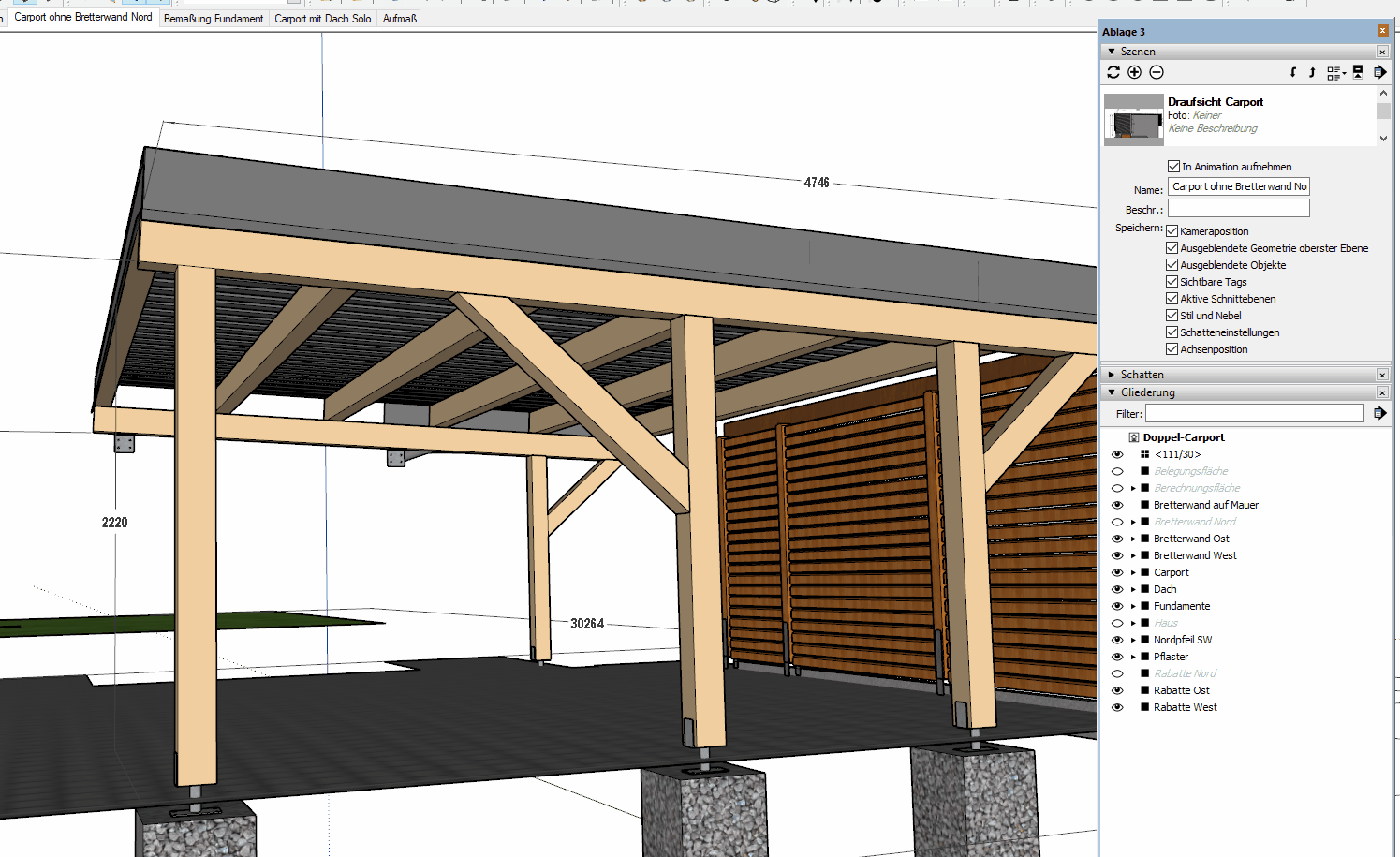Expand the Schatten panel

tap(1112, 375)
